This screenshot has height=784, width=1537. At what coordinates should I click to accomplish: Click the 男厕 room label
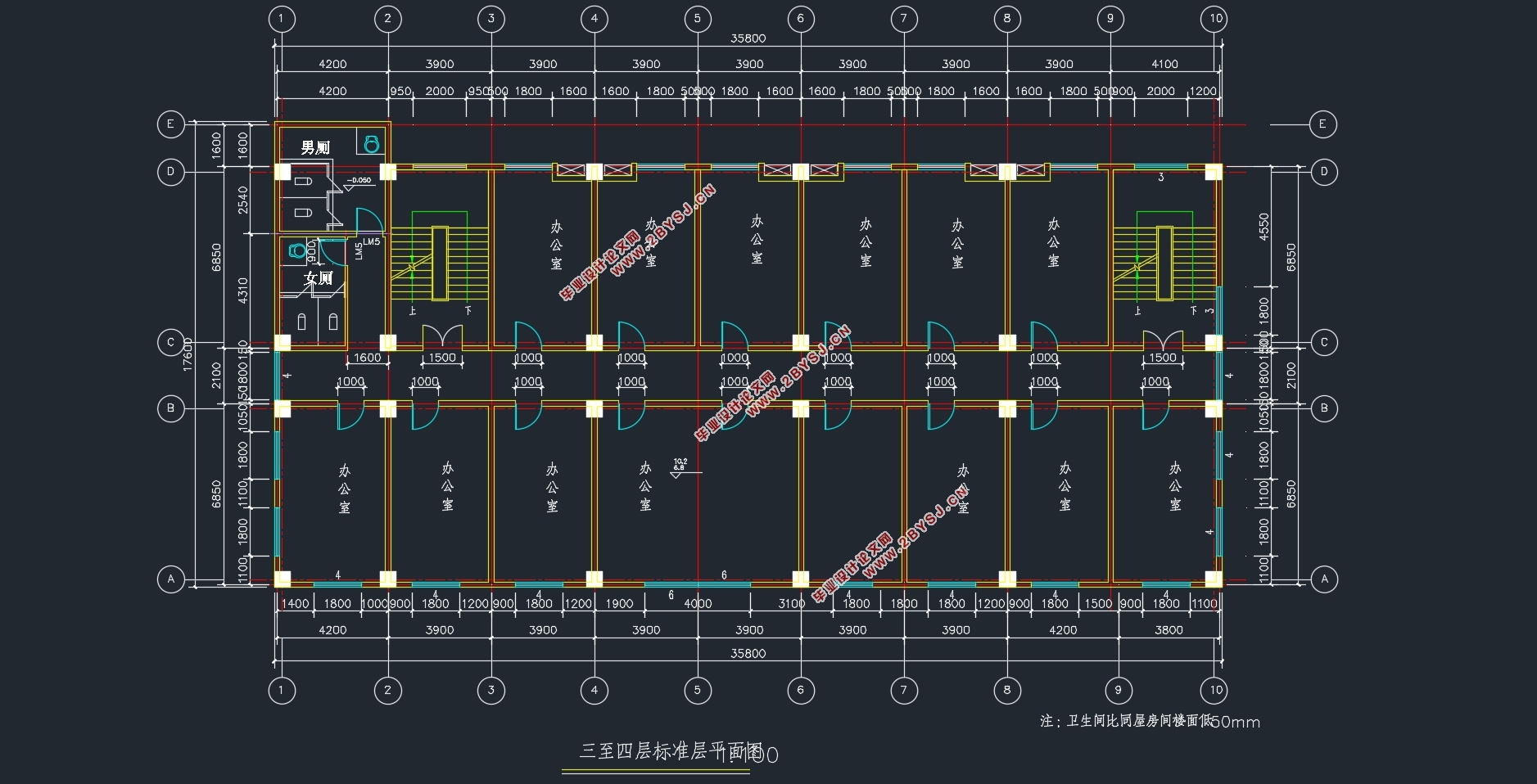[x=315, y=147]
